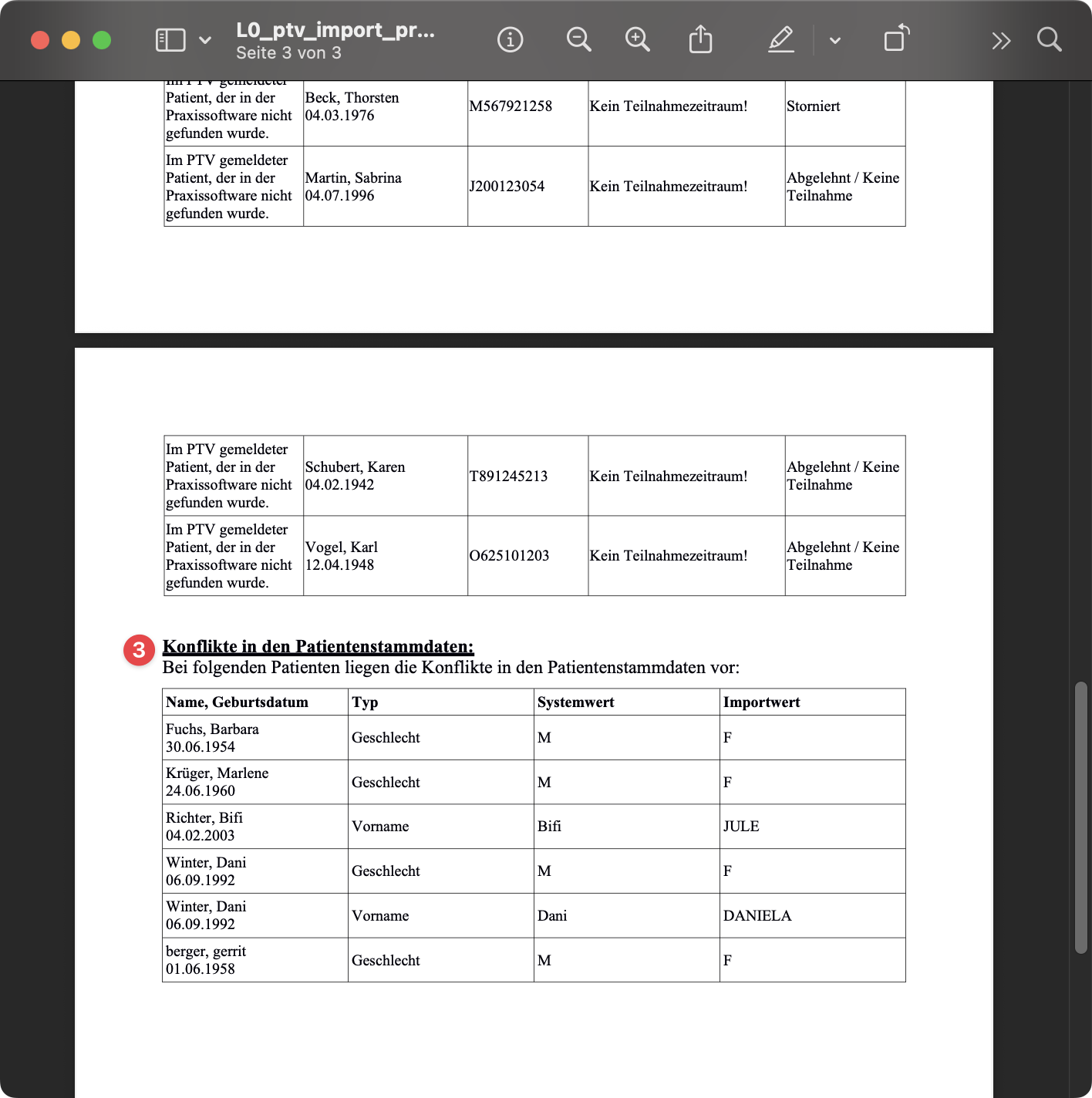The width and height of the screenshot is (1092, 1098).
Task: Click the red number 3 annotation badge
Action: [x=139, y=650]
